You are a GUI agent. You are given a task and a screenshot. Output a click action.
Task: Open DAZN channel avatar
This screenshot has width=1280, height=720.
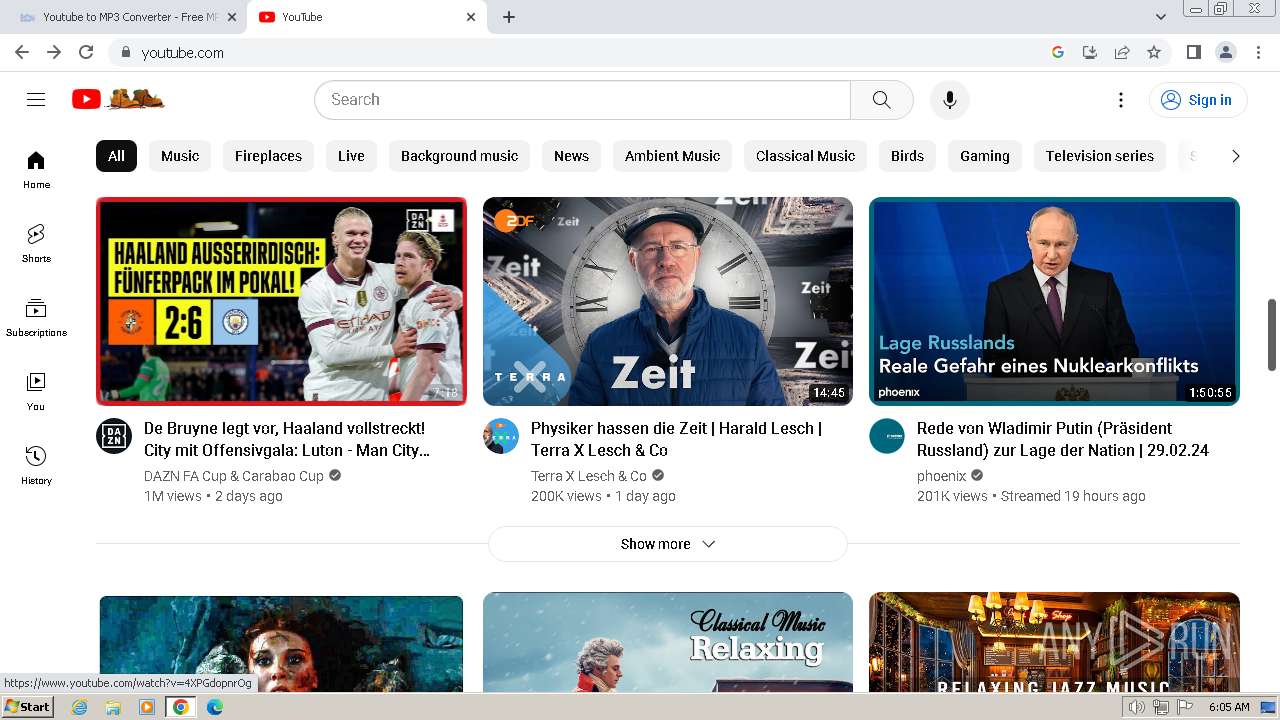tap(114, 436)
